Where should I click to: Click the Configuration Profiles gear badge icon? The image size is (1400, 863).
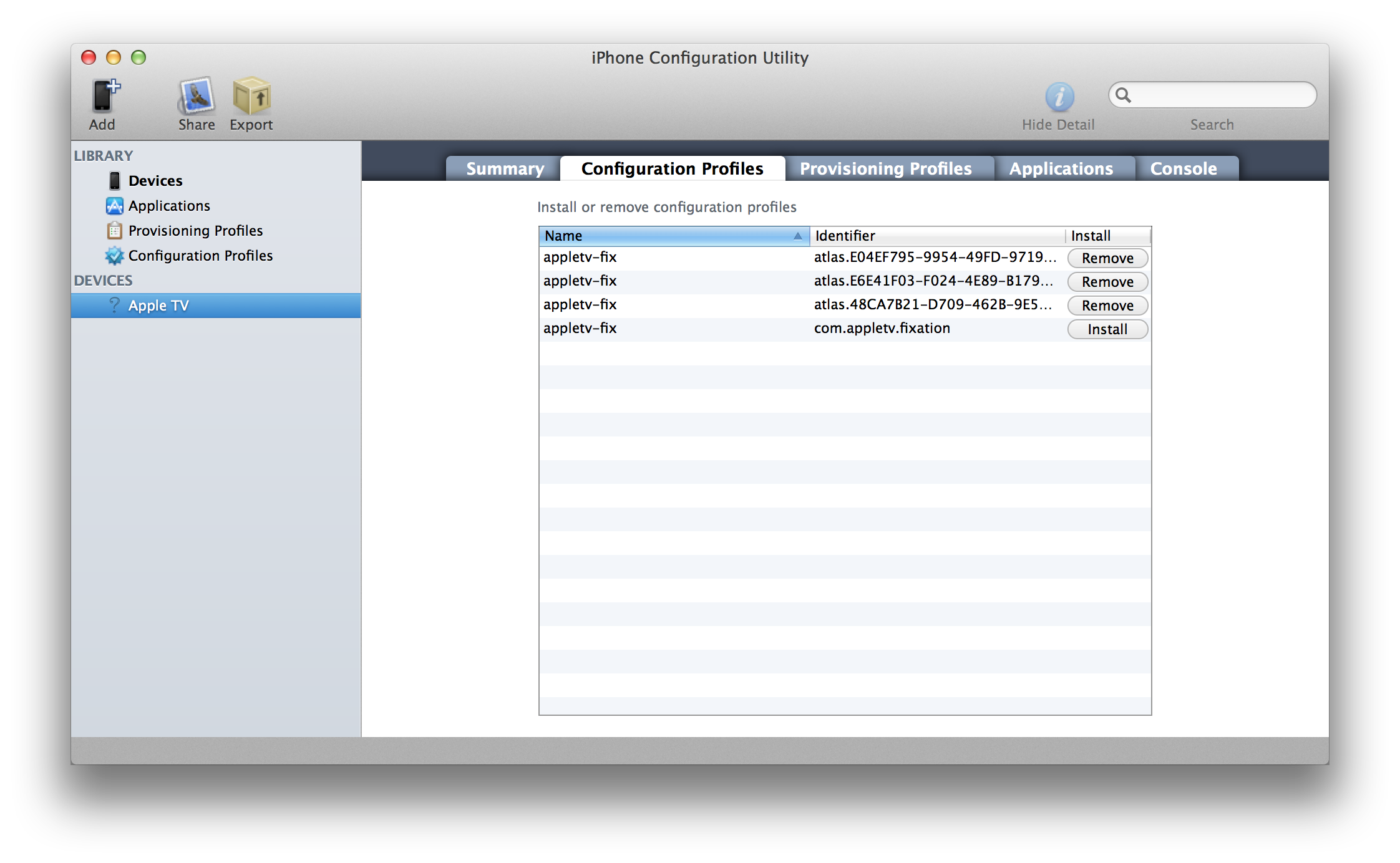[115, 256]
